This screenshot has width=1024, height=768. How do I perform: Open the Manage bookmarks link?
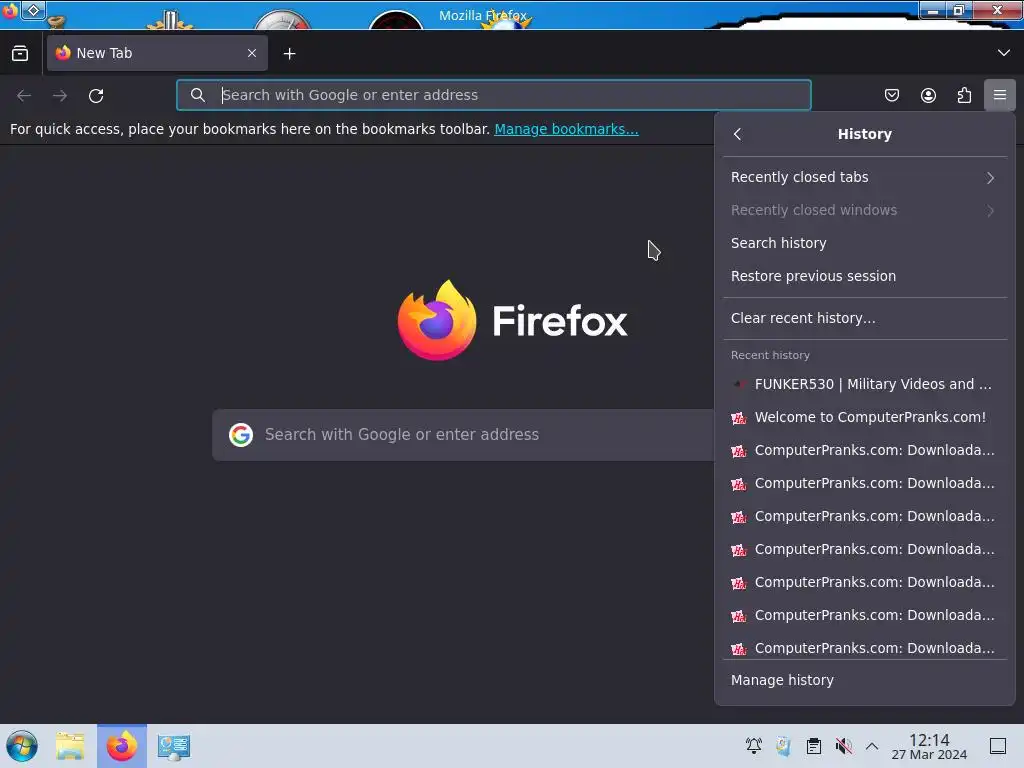566,129
